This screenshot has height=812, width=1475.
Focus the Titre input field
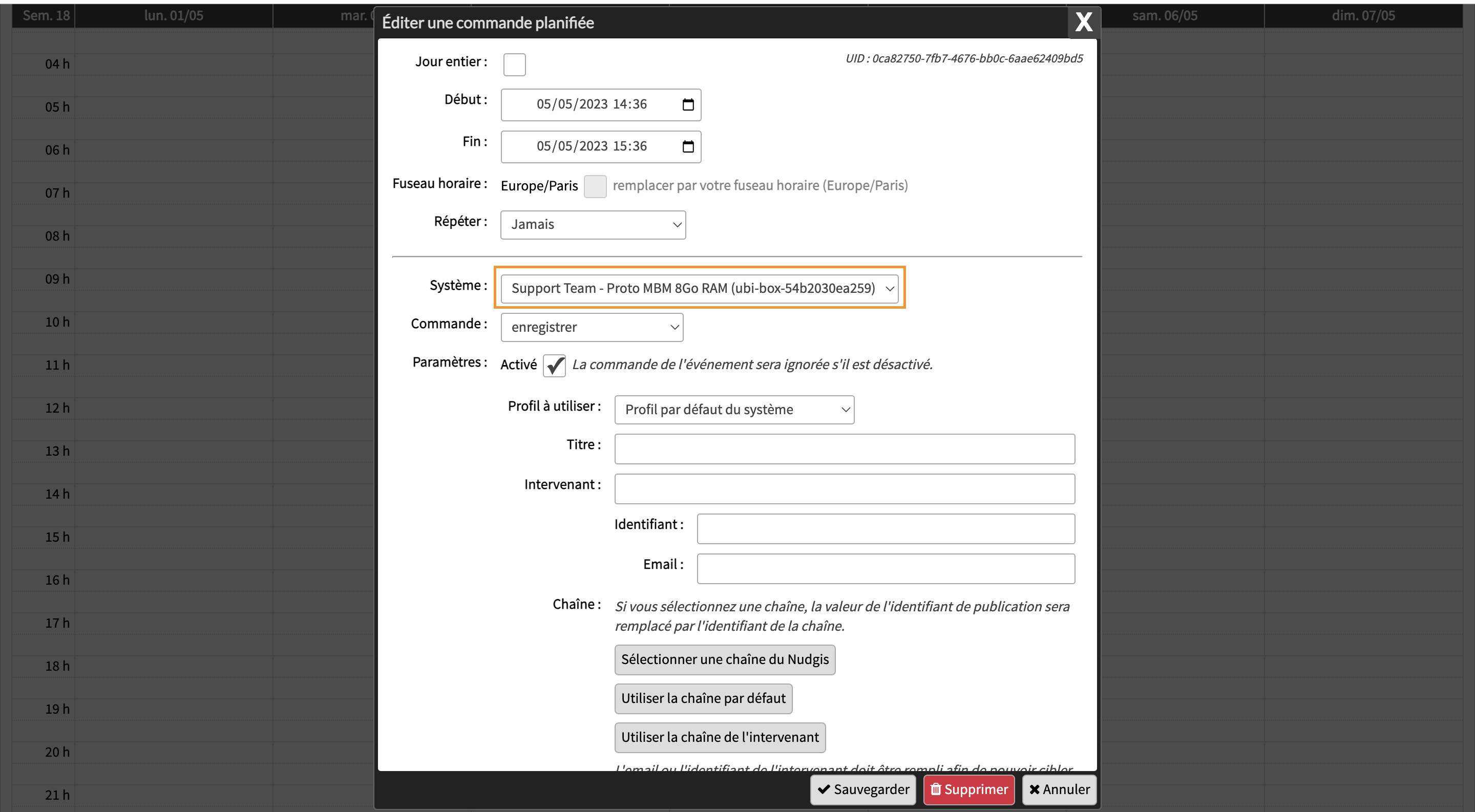pyautogui.click(x=845, y=448)
